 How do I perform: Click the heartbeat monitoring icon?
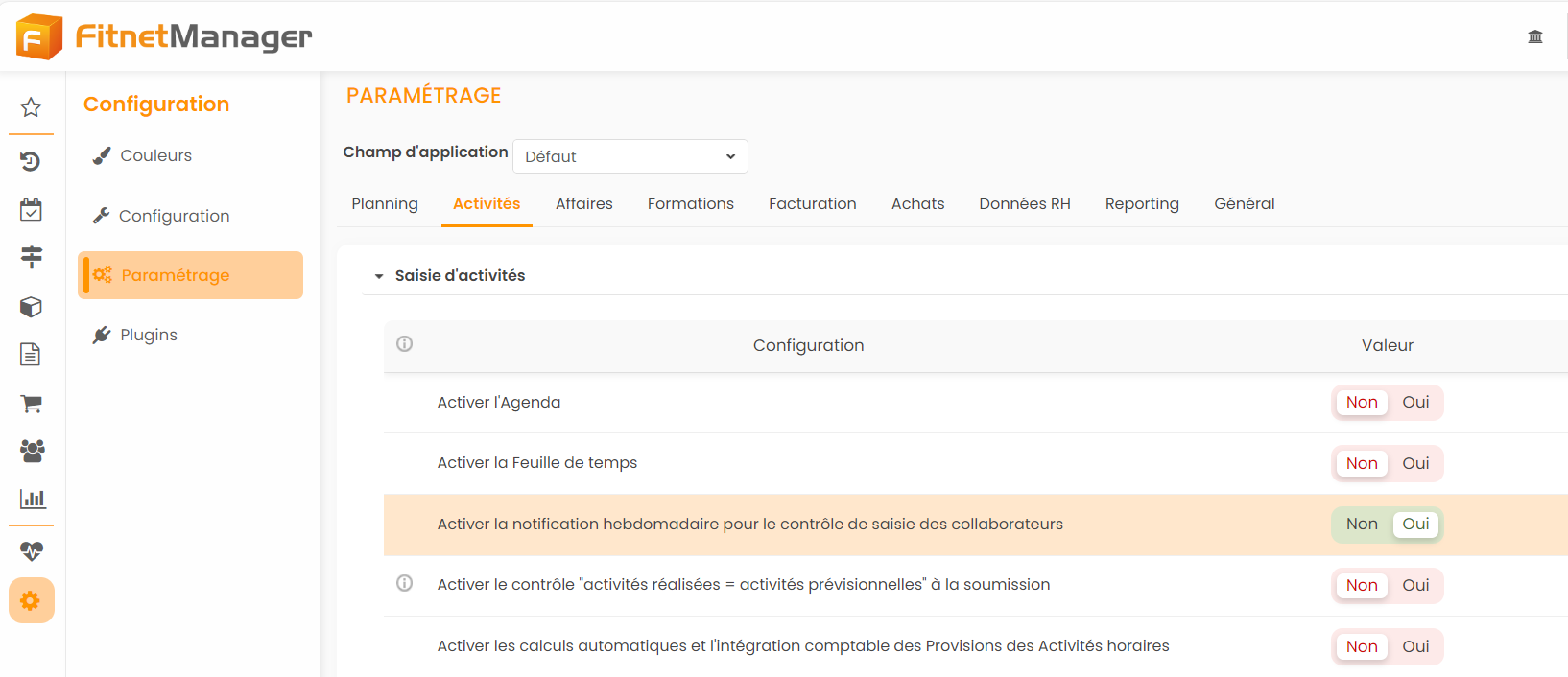(32, 551)
